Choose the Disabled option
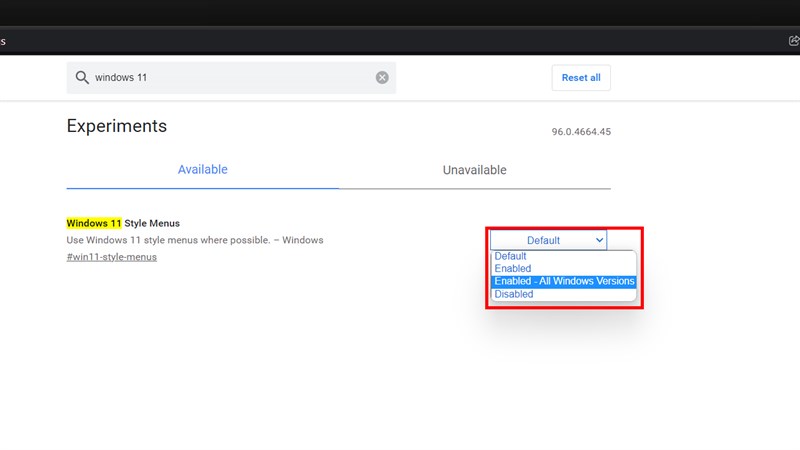800x450 pixels. coord(564,294)
